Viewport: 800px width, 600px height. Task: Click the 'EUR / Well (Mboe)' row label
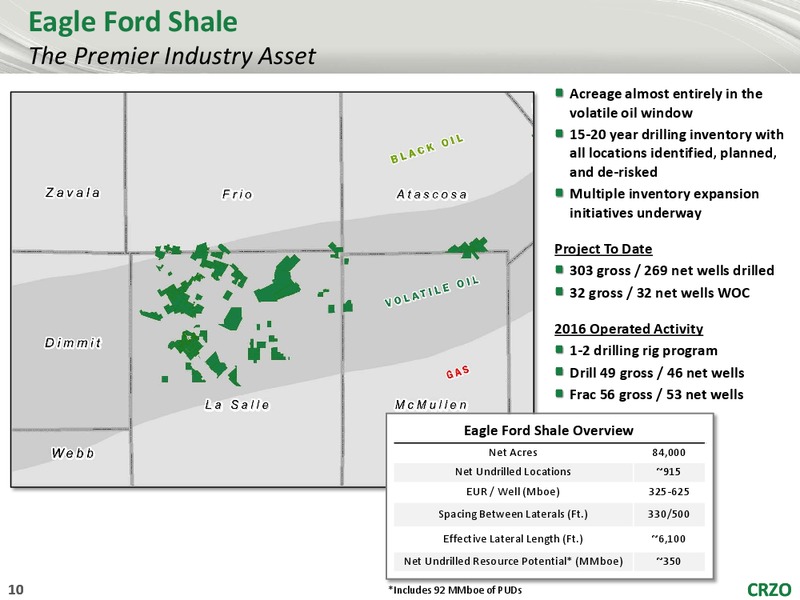pyautogui.click(x=513, y=492)
